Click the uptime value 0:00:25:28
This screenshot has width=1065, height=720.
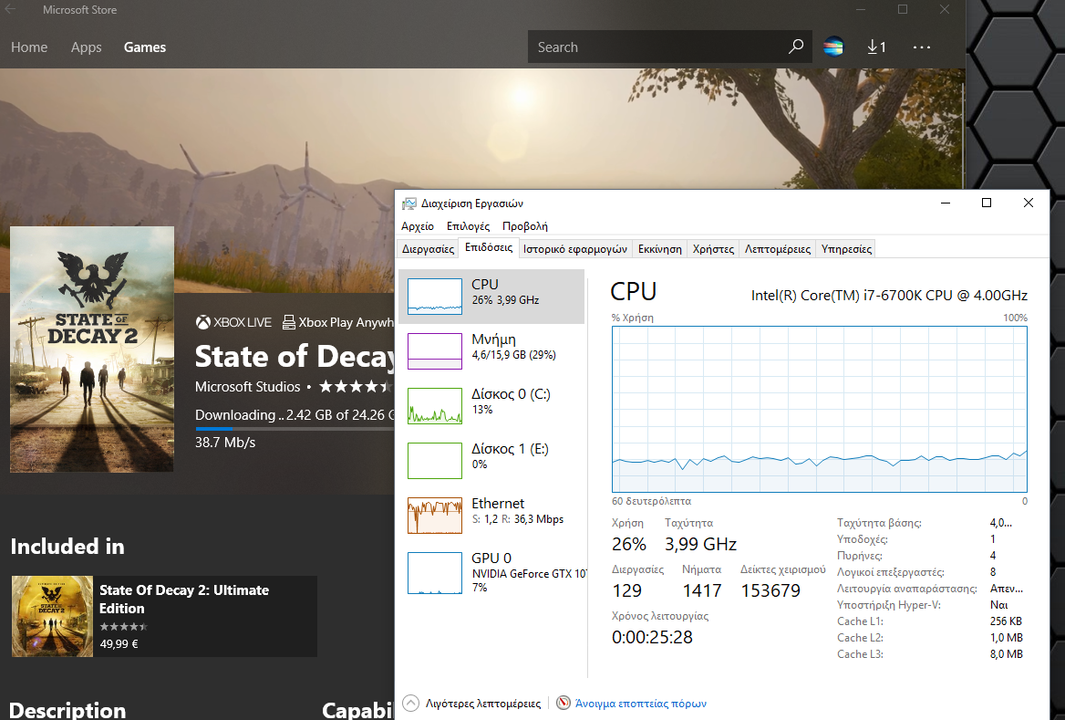[x=652, y=637]
